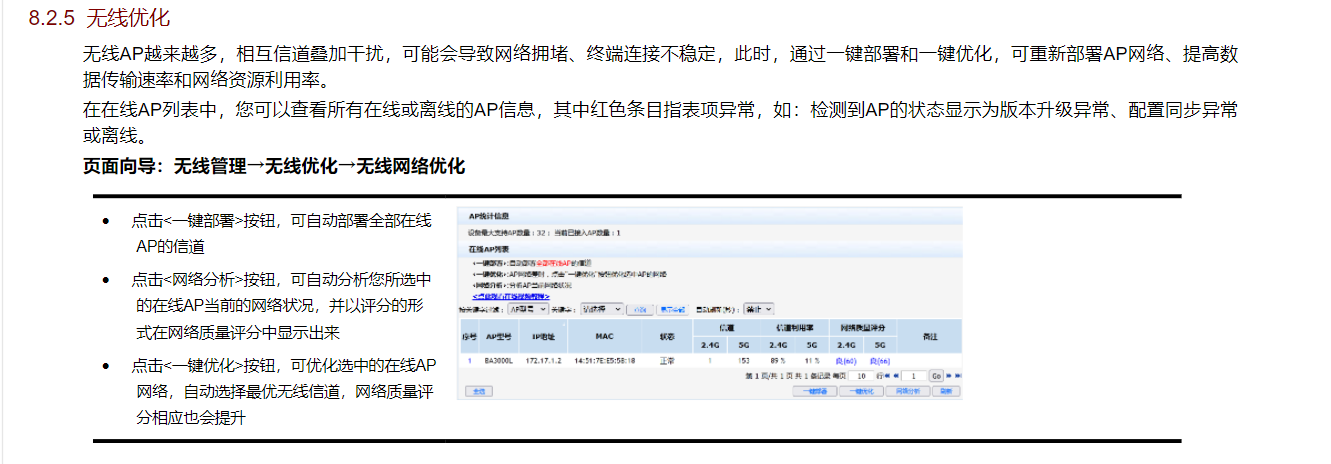Click the 在线AP列表 section title
The image size is (1331, 464).
click(x=489, y=248)
